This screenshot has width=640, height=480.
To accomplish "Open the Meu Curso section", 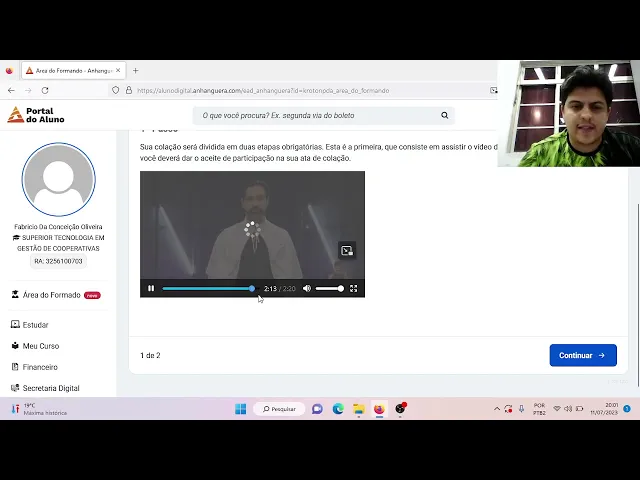I will 35,346.
